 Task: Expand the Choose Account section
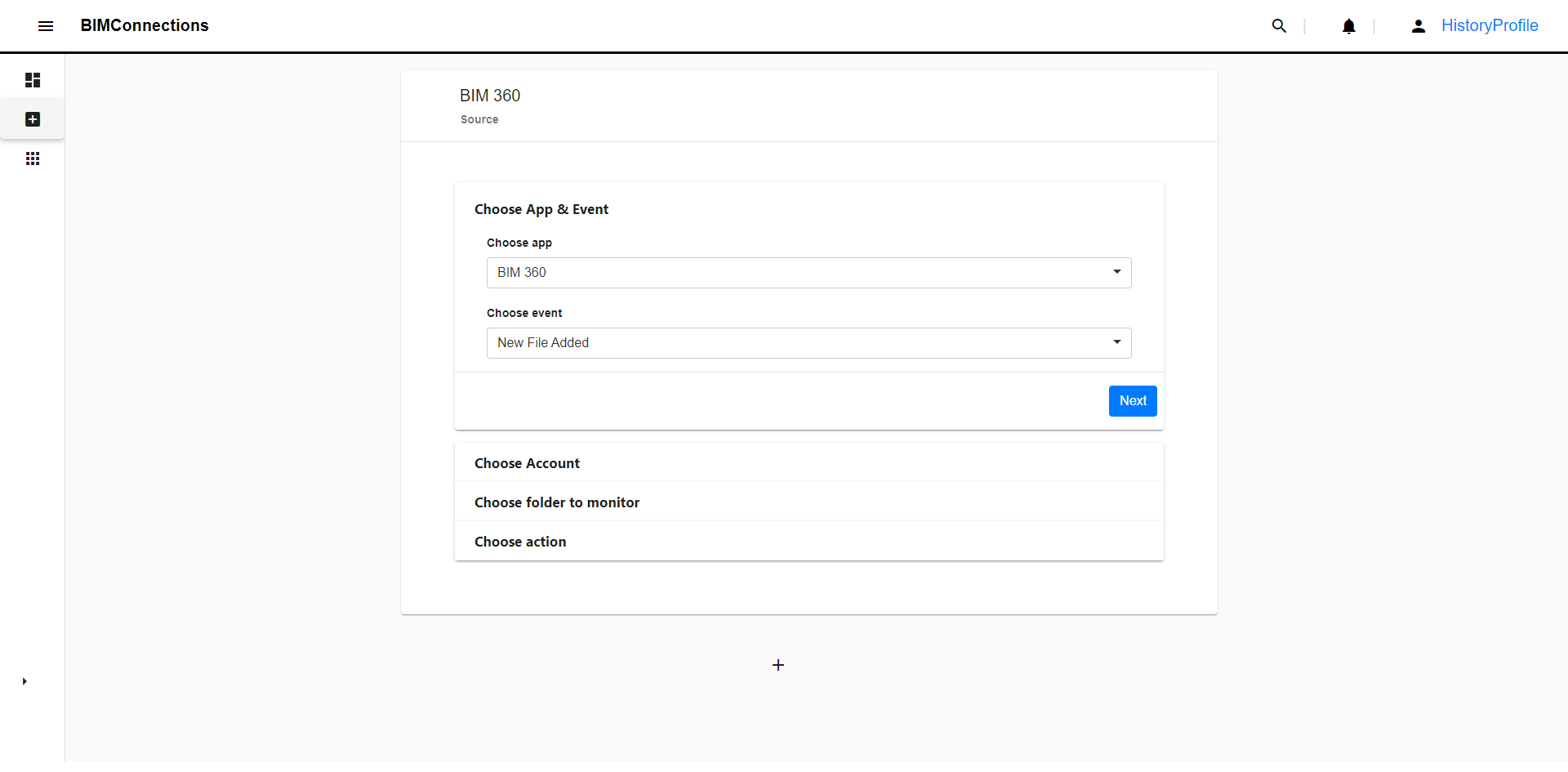click(x=527, y=463)
